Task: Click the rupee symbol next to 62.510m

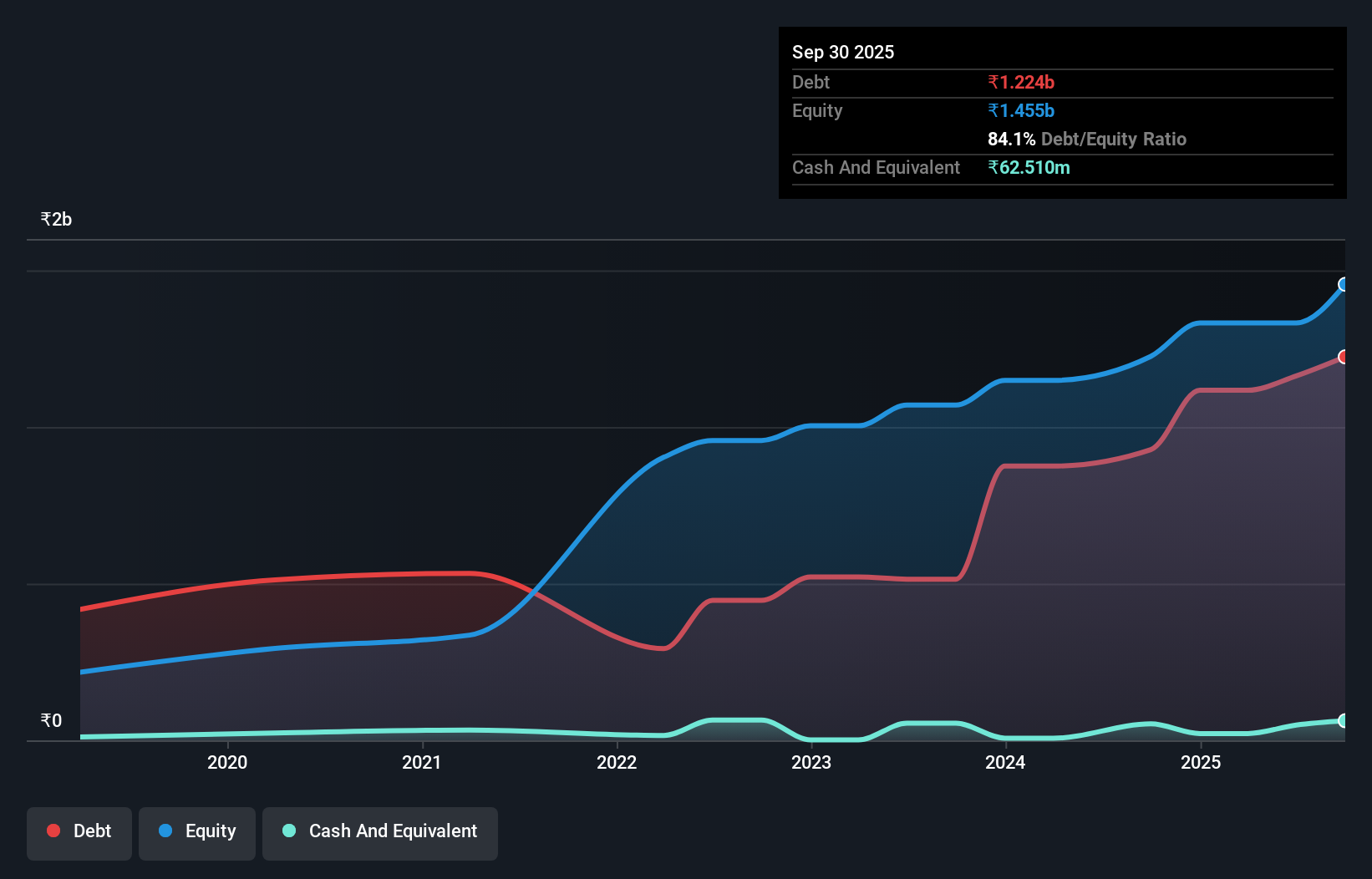Action: coord(993,167)
